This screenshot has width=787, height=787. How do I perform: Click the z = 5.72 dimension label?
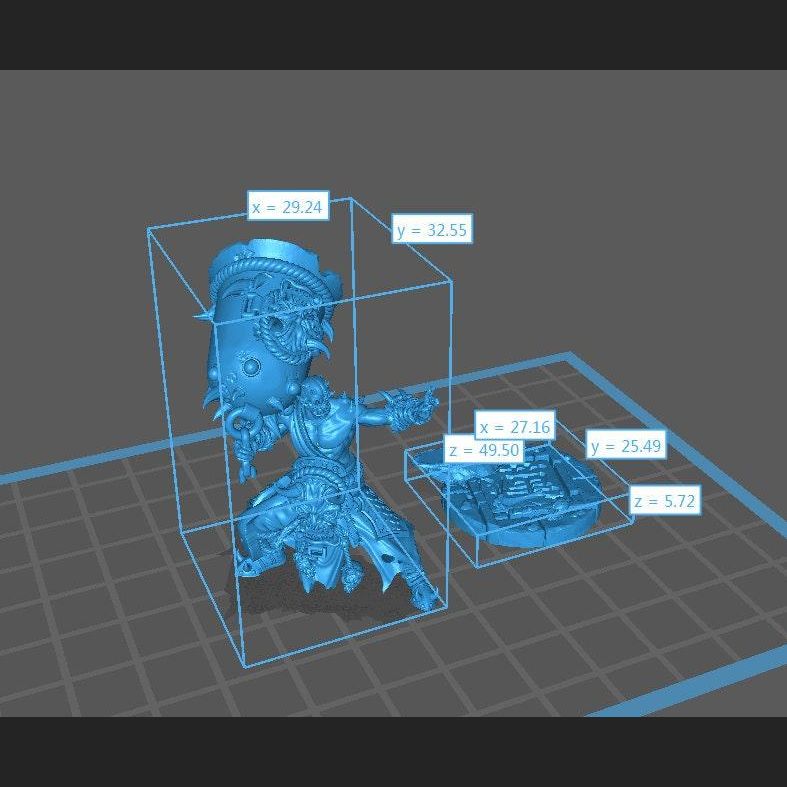tap(665, 501)
